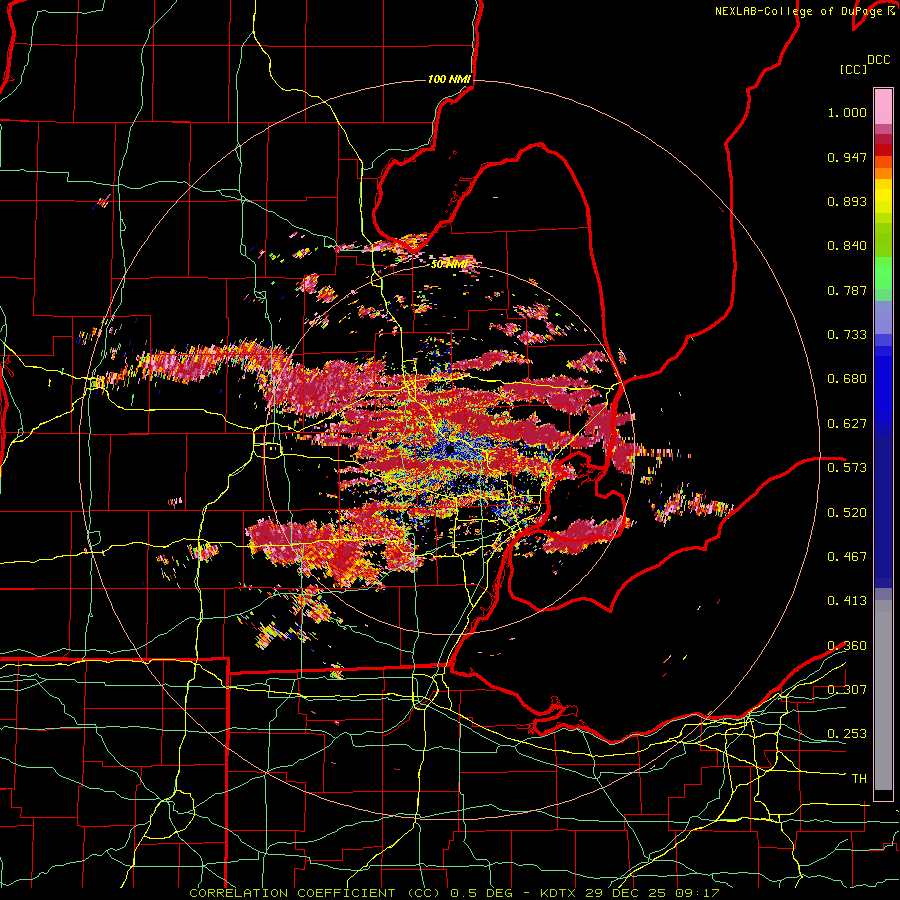Click the 0.520 scale value
This screenshot has height=900, width=900.
[x=847, y=513]
